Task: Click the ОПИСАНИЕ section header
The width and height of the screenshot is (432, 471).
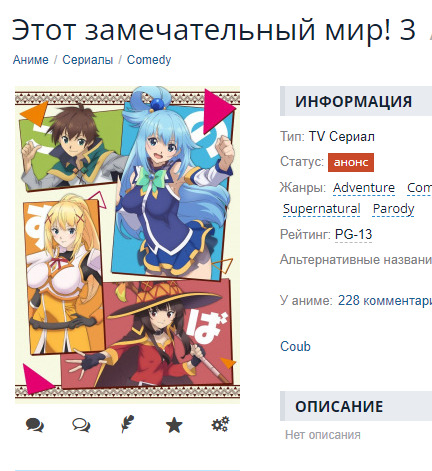Action: (x=356, y=406)
